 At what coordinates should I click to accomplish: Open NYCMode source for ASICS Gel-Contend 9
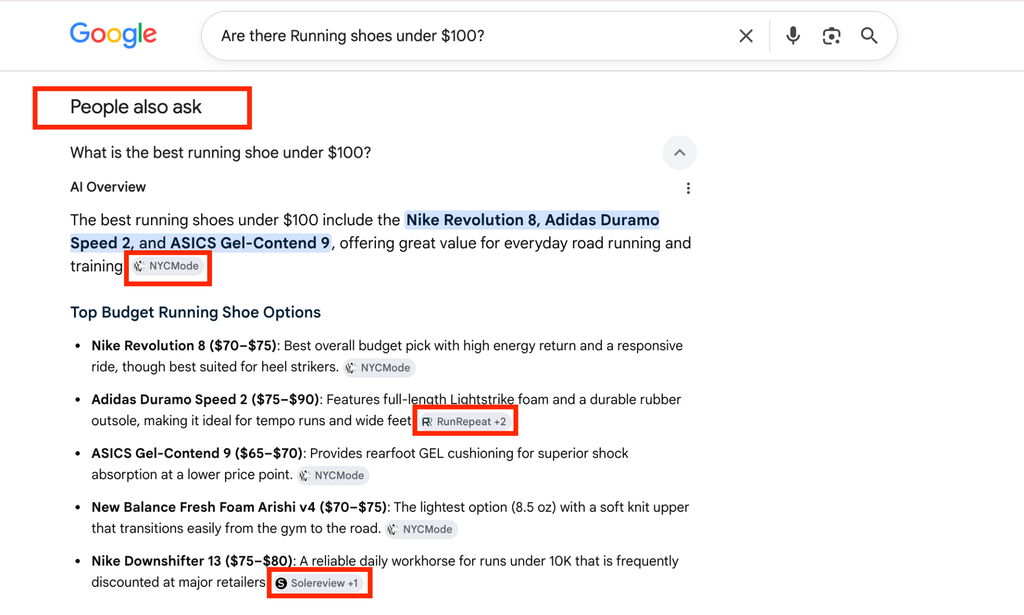(x=333, y=475)
